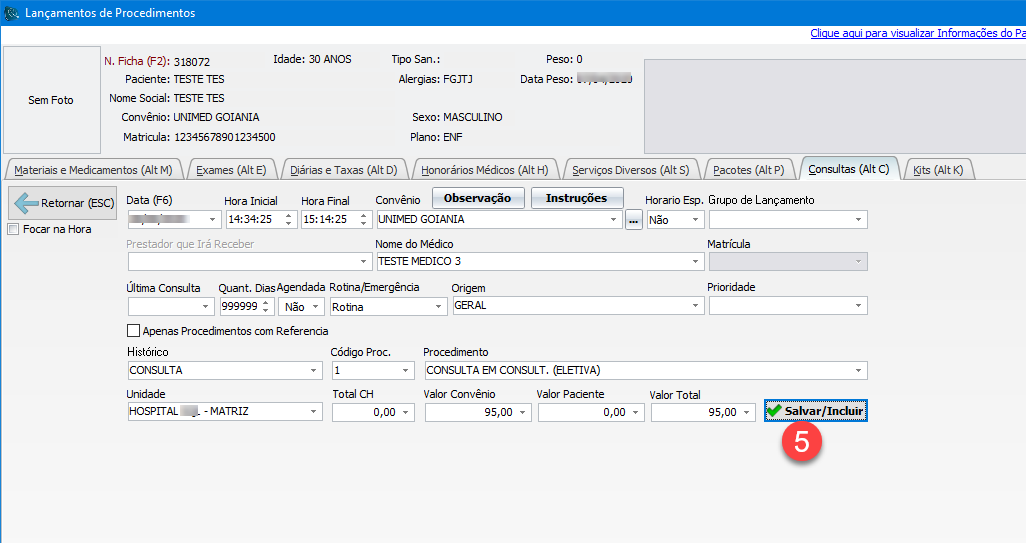
Task: Open the Exames (Alt E) tab
Action: [x=231, y=170]
